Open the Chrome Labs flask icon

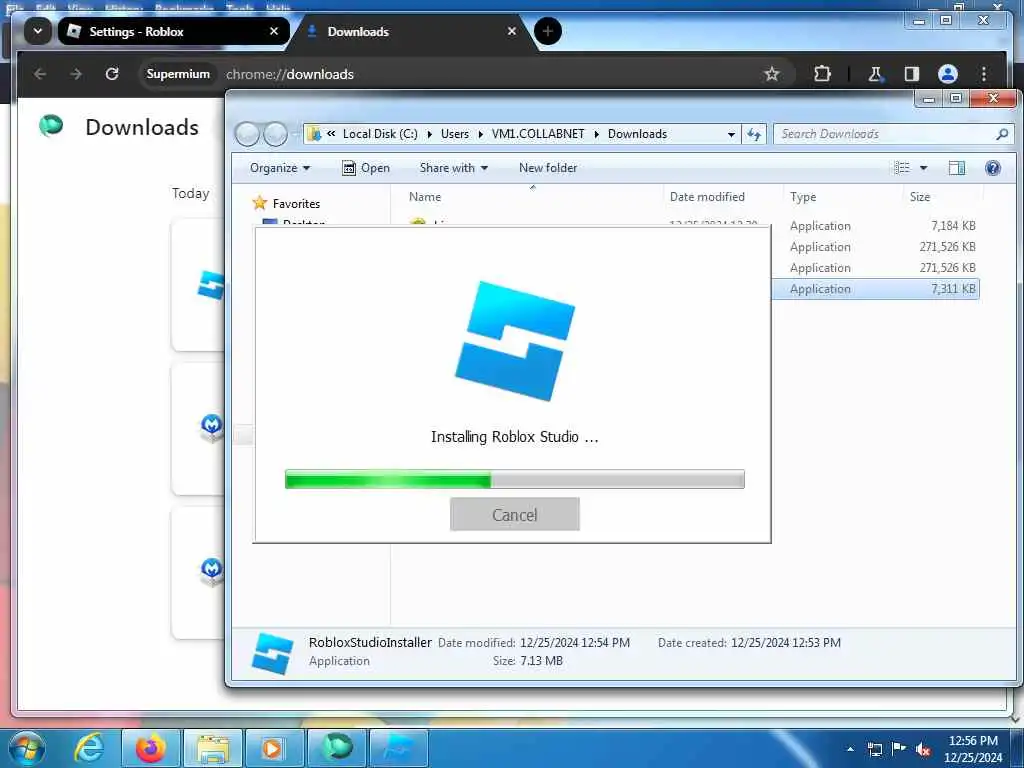click(875, 74)
